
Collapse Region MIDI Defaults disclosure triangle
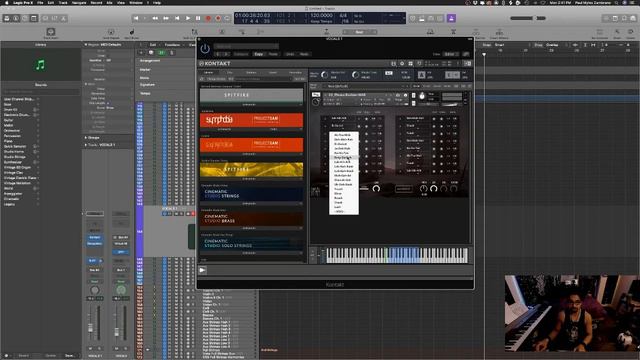tap(86, 44)
